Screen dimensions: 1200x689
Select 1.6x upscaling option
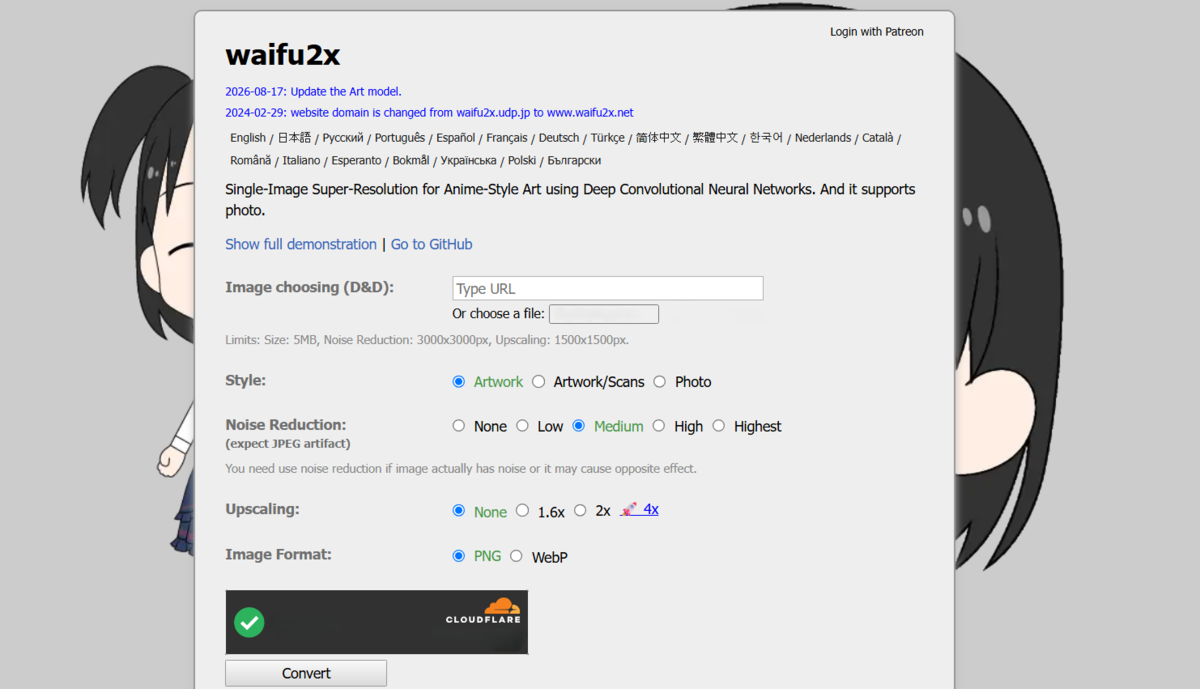click(522, 510)
